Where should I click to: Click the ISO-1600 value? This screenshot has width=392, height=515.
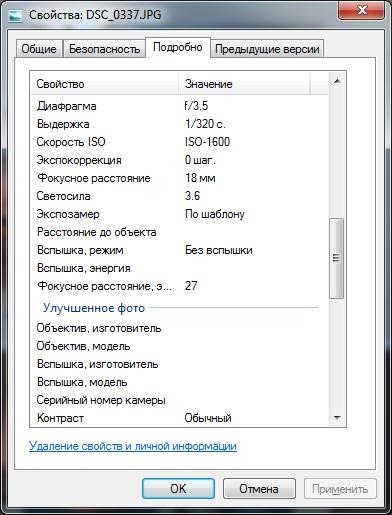207,142
